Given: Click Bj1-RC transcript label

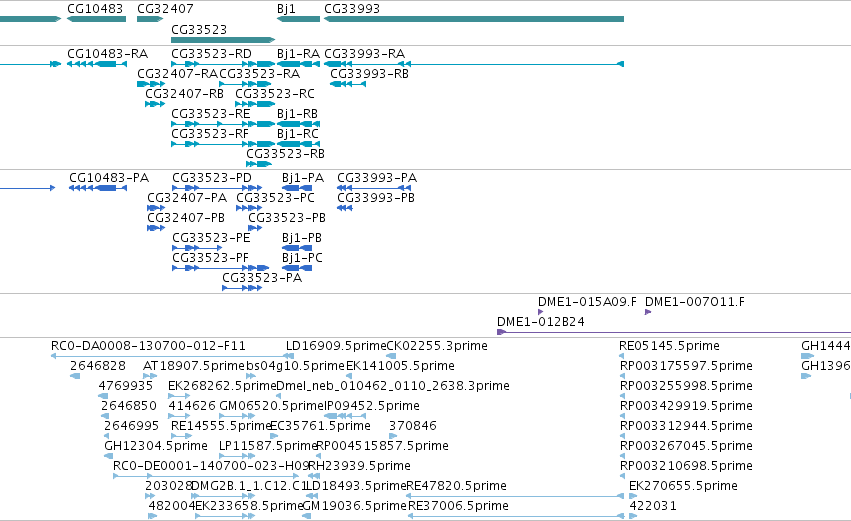Looking at the screenshot, I should tap(298, 134).
